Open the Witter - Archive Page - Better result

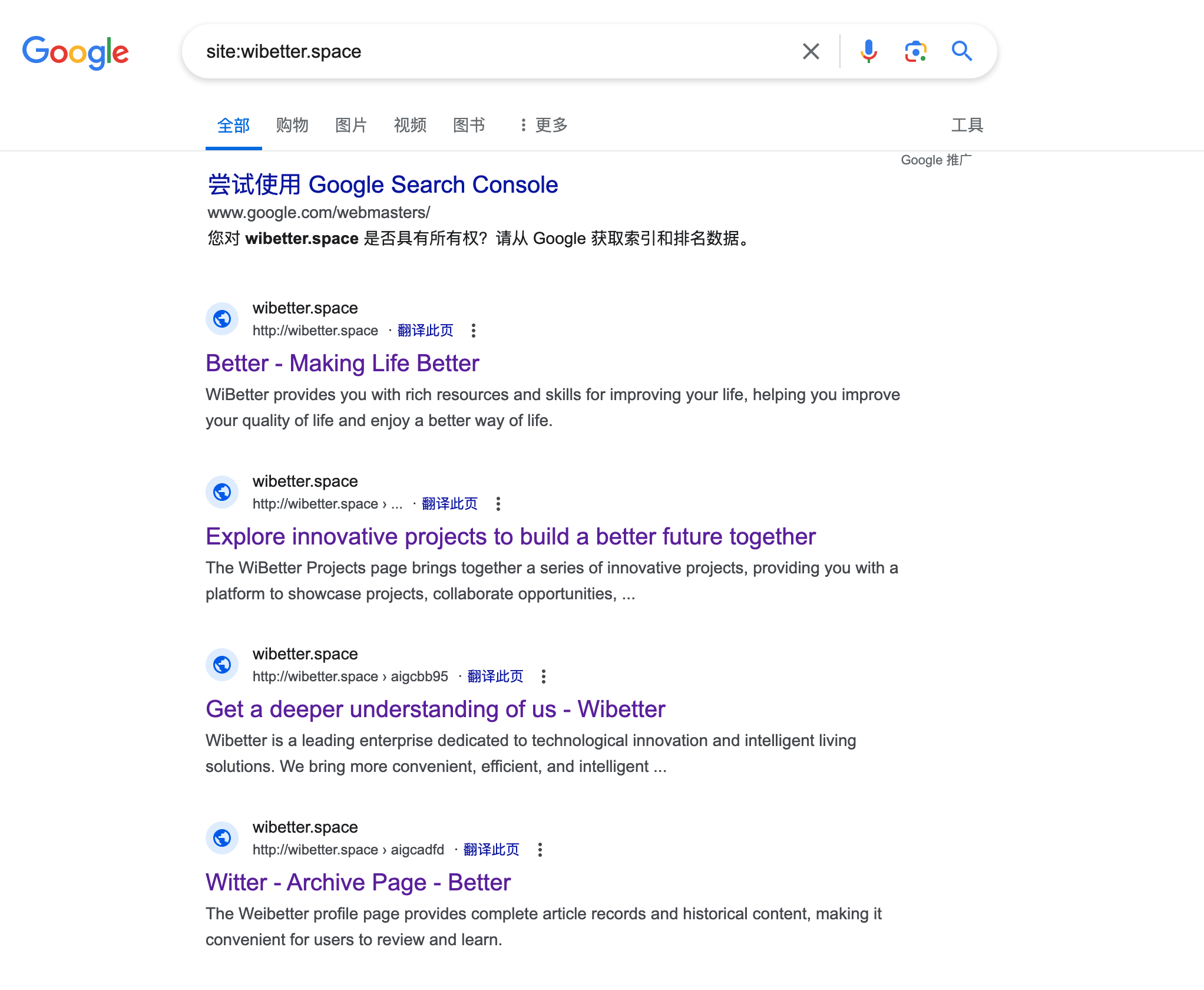tap(358, 882)
